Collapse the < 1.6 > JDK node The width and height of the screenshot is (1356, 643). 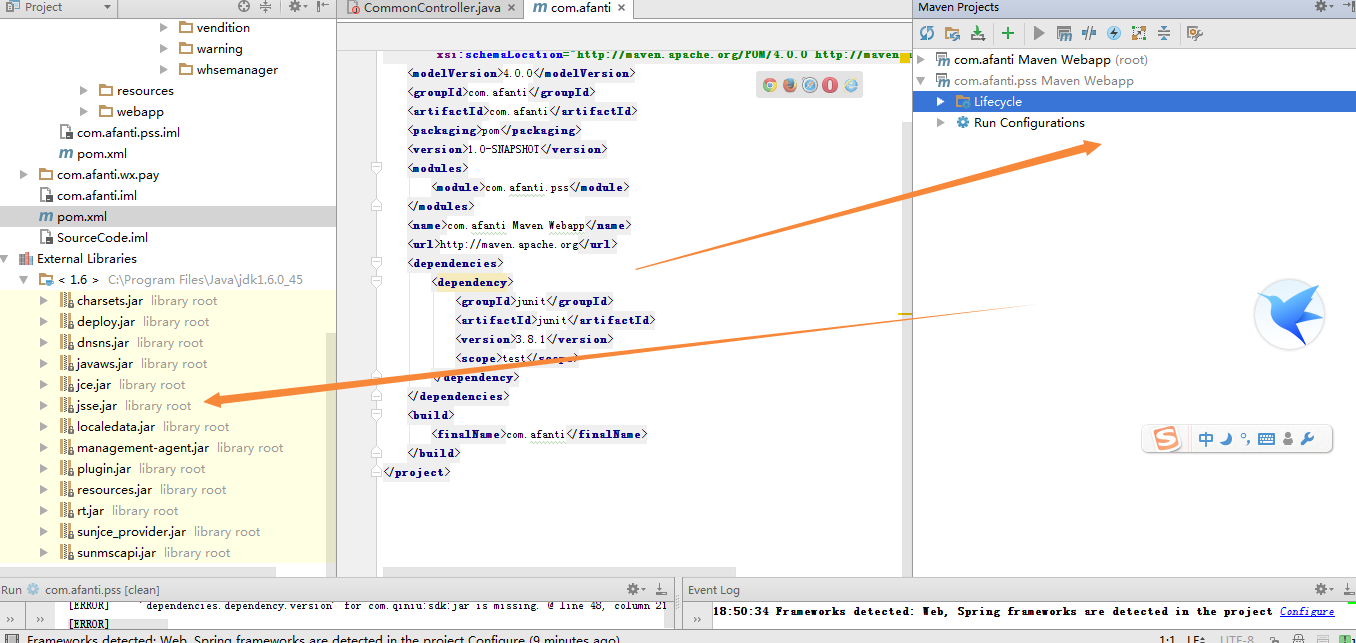tap(24, 280)
